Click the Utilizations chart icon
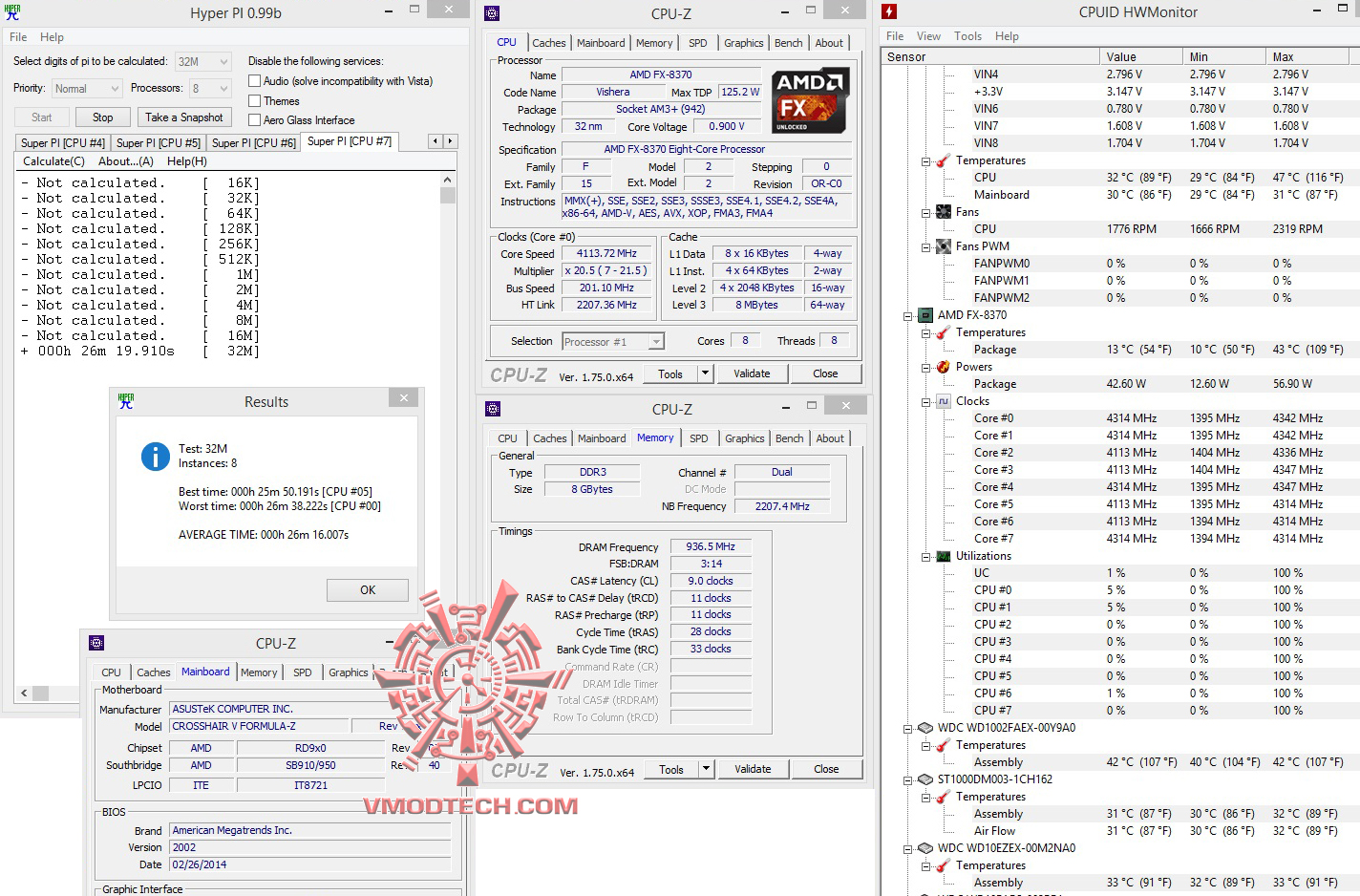 (x=944, y=556)
